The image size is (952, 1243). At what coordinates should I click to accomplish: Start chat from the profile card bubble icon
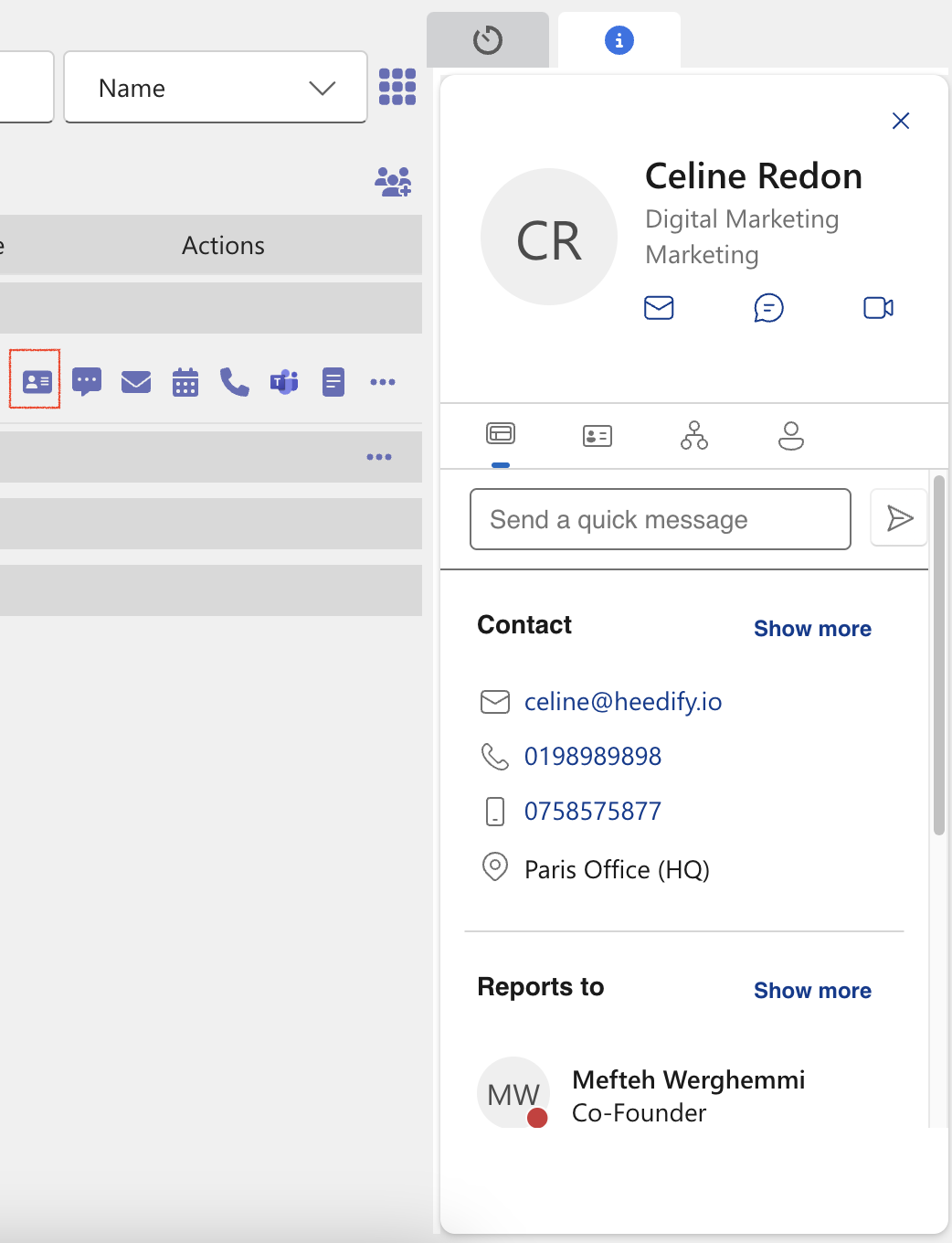pyautogui.click(x=769, y=308)
